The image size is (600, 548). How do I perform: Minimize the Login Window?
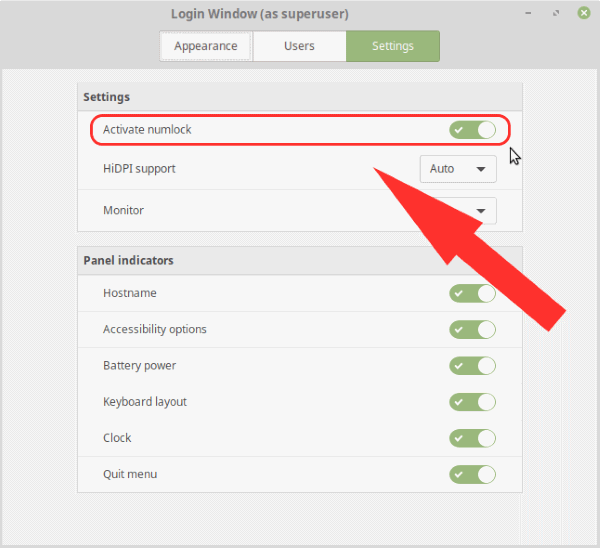pyautogui.click(x=528, y=13)
